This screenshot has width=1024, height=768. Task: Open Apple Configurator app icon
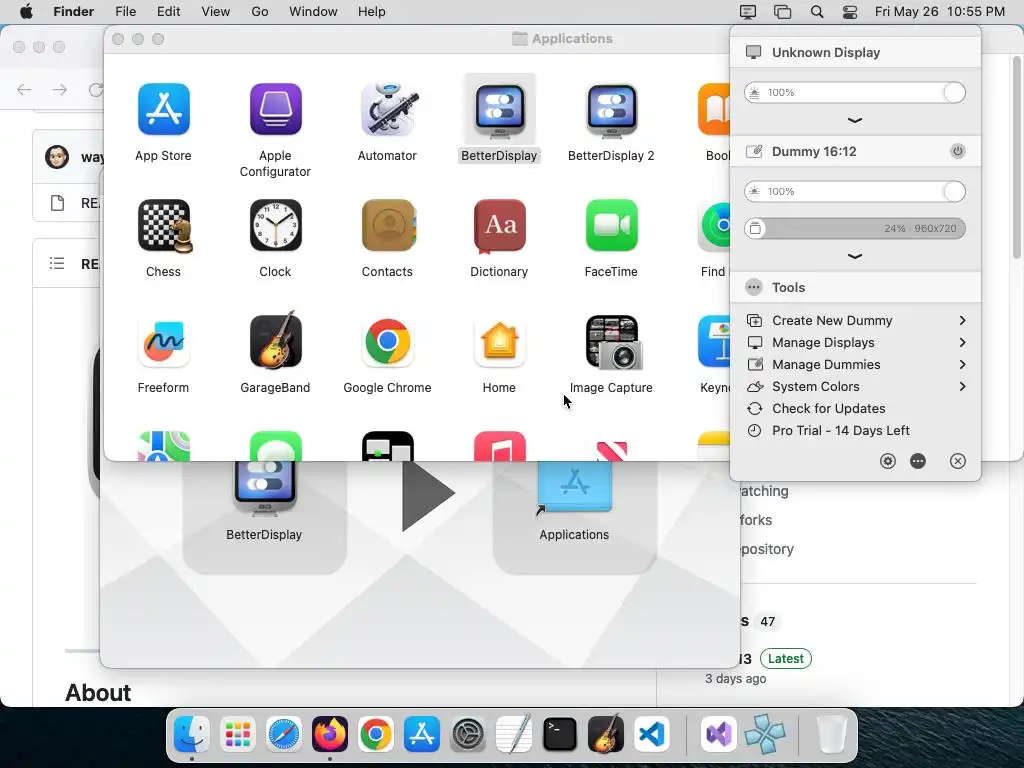click(x=275, y=109)
